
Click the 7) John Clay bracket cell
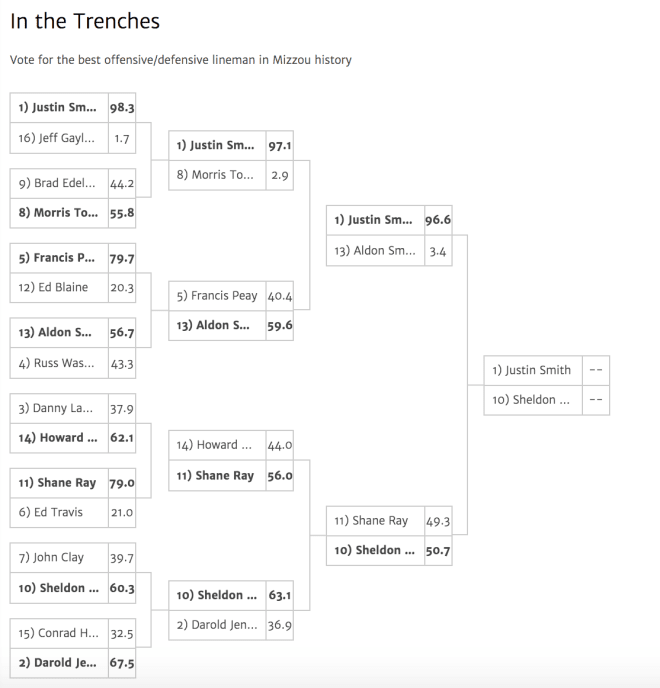tap(73, 558)
